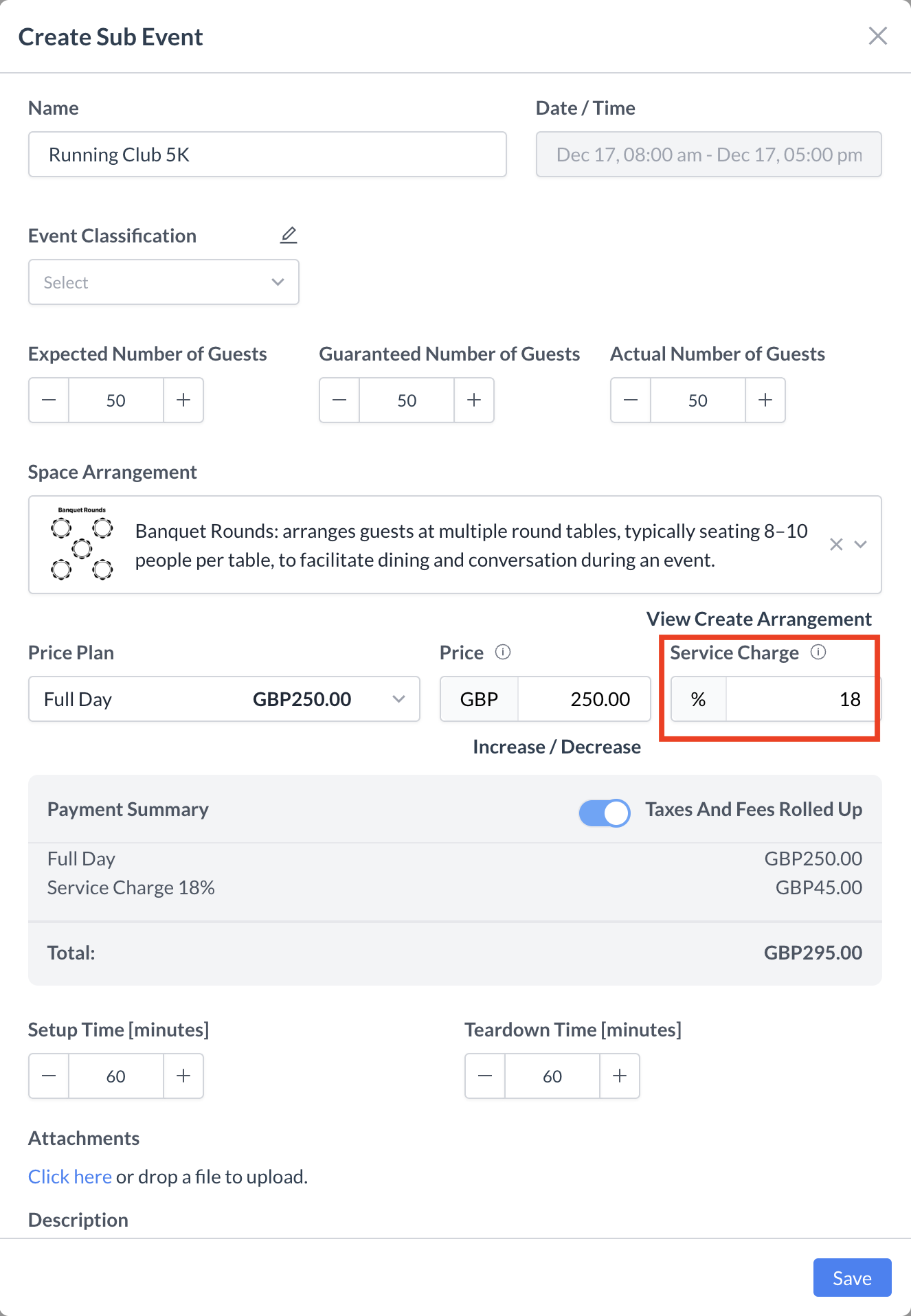
Task: Click the Price info icon
Action: 503,652
